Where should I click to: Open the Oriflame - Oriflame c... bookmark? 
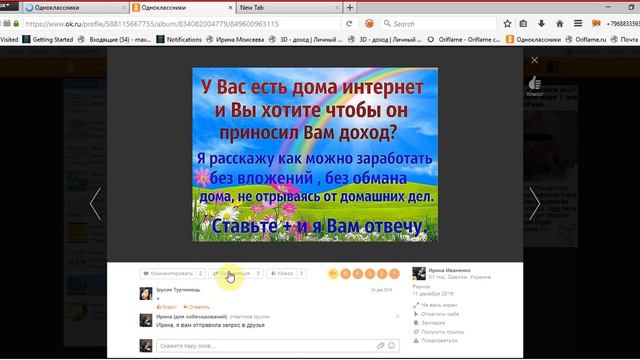[464, 40]
